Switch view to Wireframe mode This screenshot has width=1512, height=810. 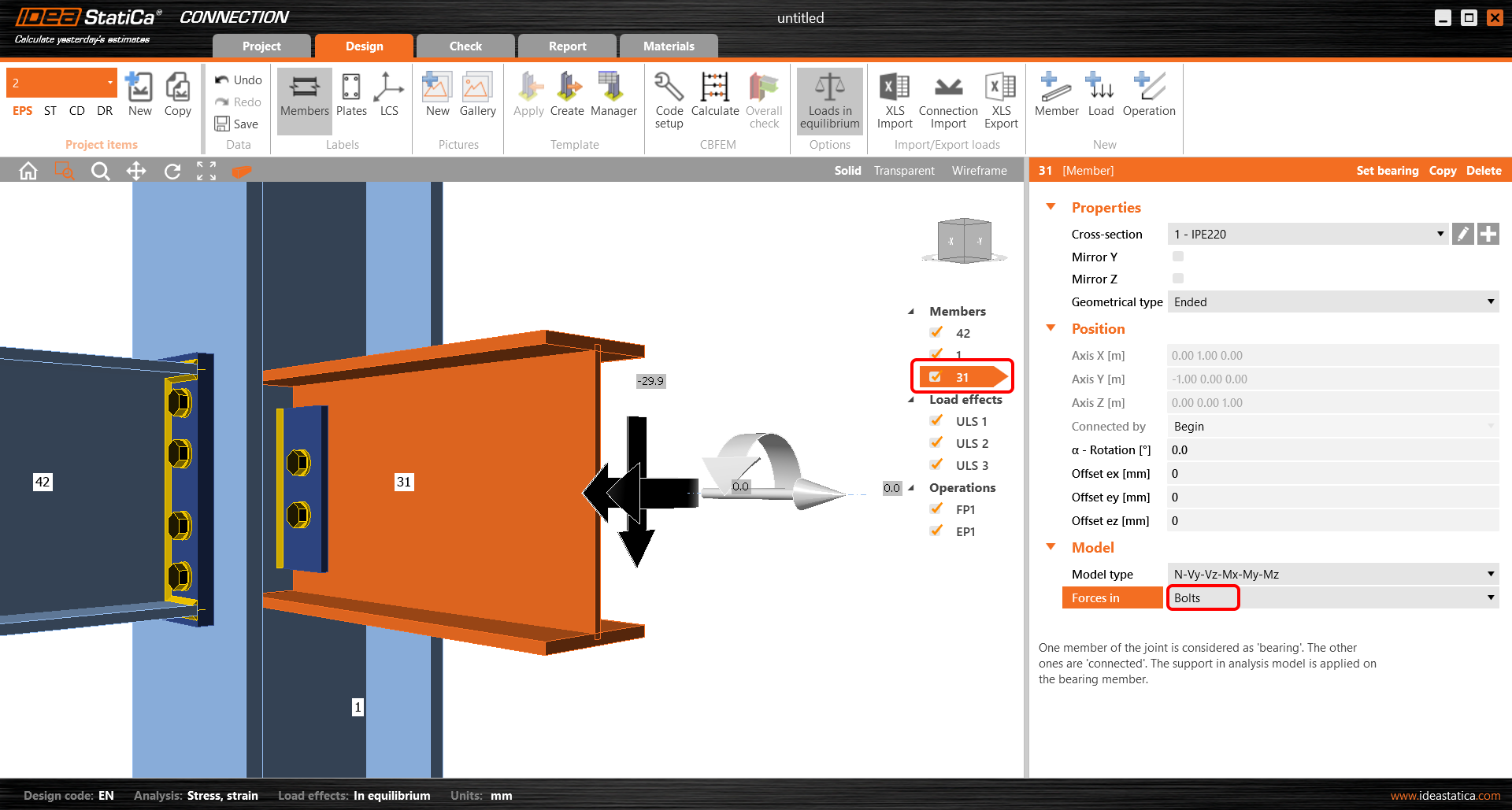[979, 171]
